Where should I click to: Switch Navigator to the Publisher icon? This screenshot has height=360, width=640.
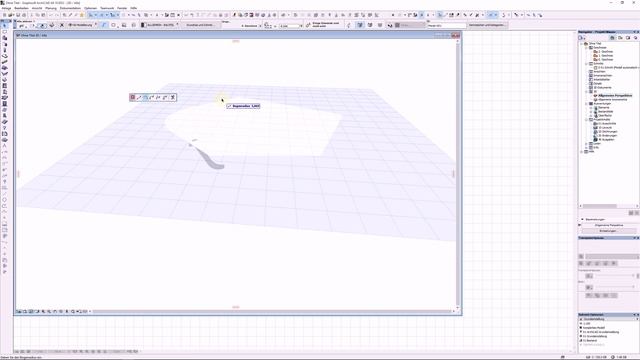pos(635,38)
